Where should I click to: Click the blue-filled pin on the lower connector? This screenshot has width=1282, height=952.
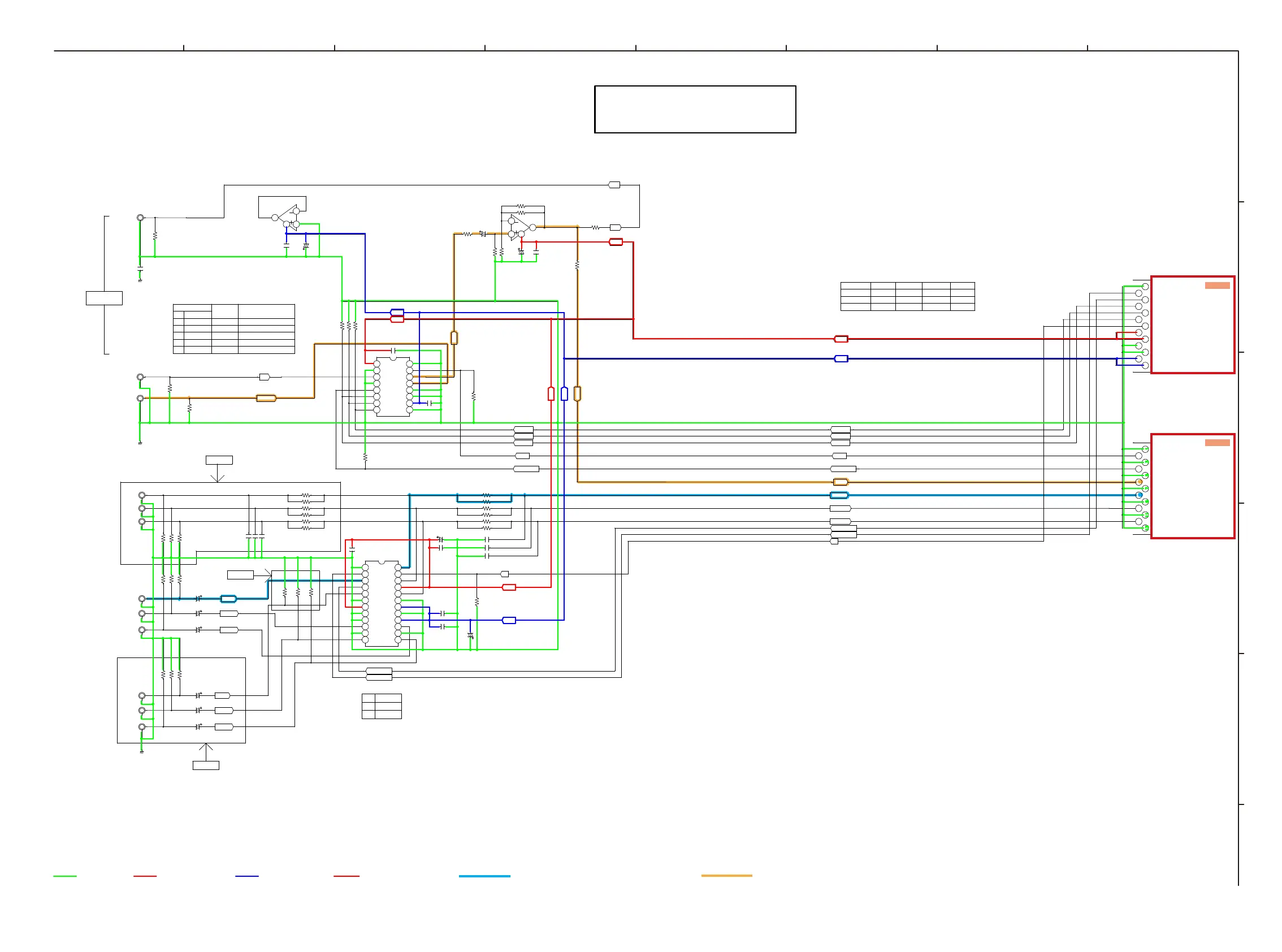[x=1138, y=495]
